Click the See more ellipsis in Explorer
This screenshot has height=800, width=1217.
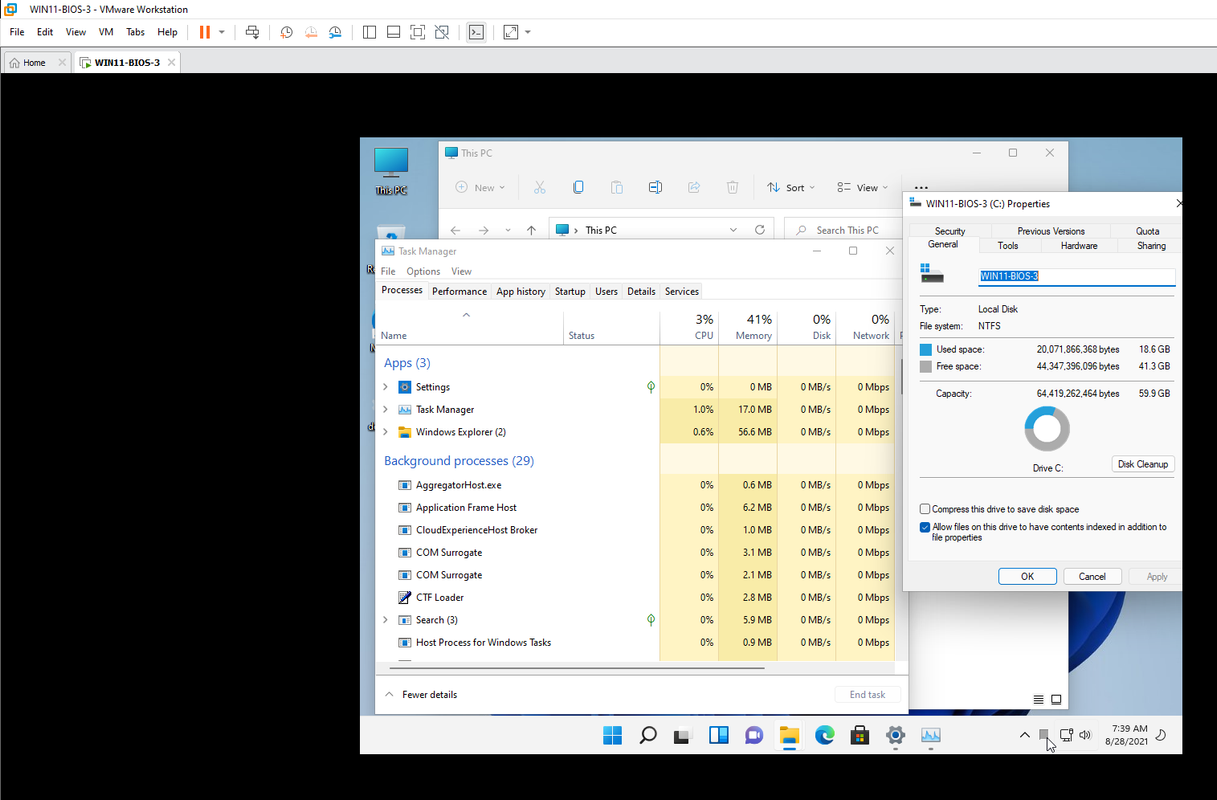(x=922, y=187)
